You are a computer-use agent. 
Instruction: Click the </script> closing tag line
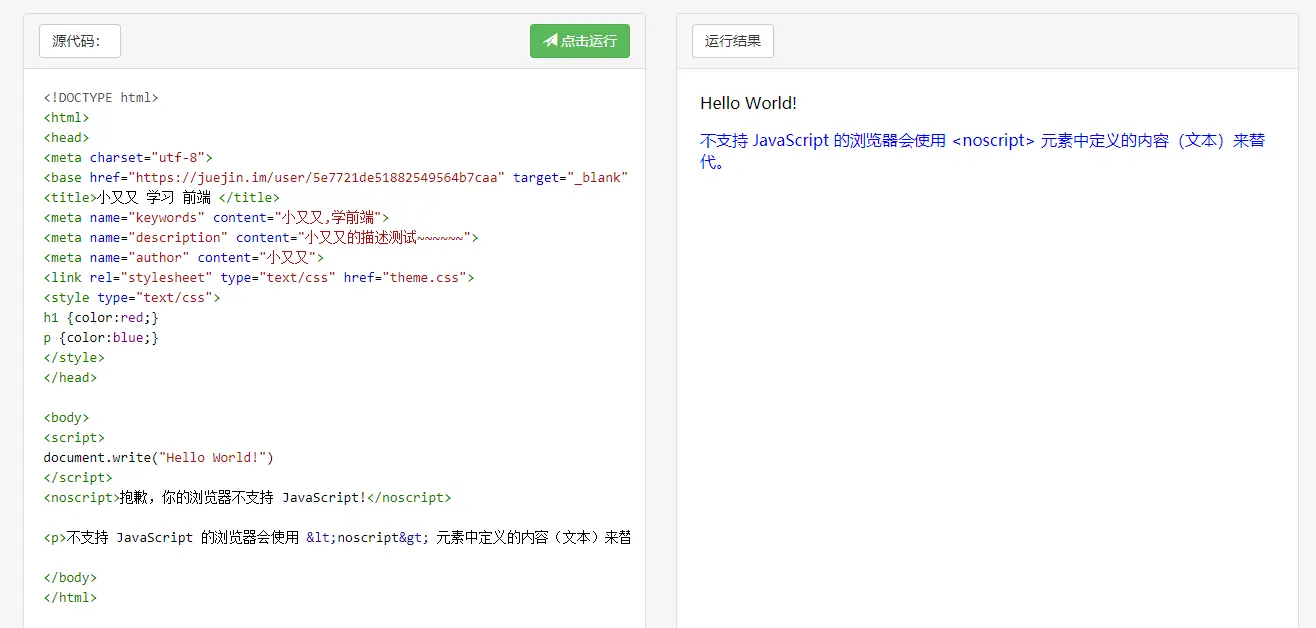pyautogui.click(x=78, y=478)
